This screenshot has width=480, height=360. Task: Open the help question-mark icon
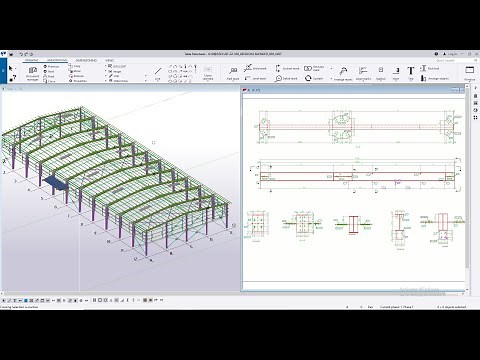436,54
